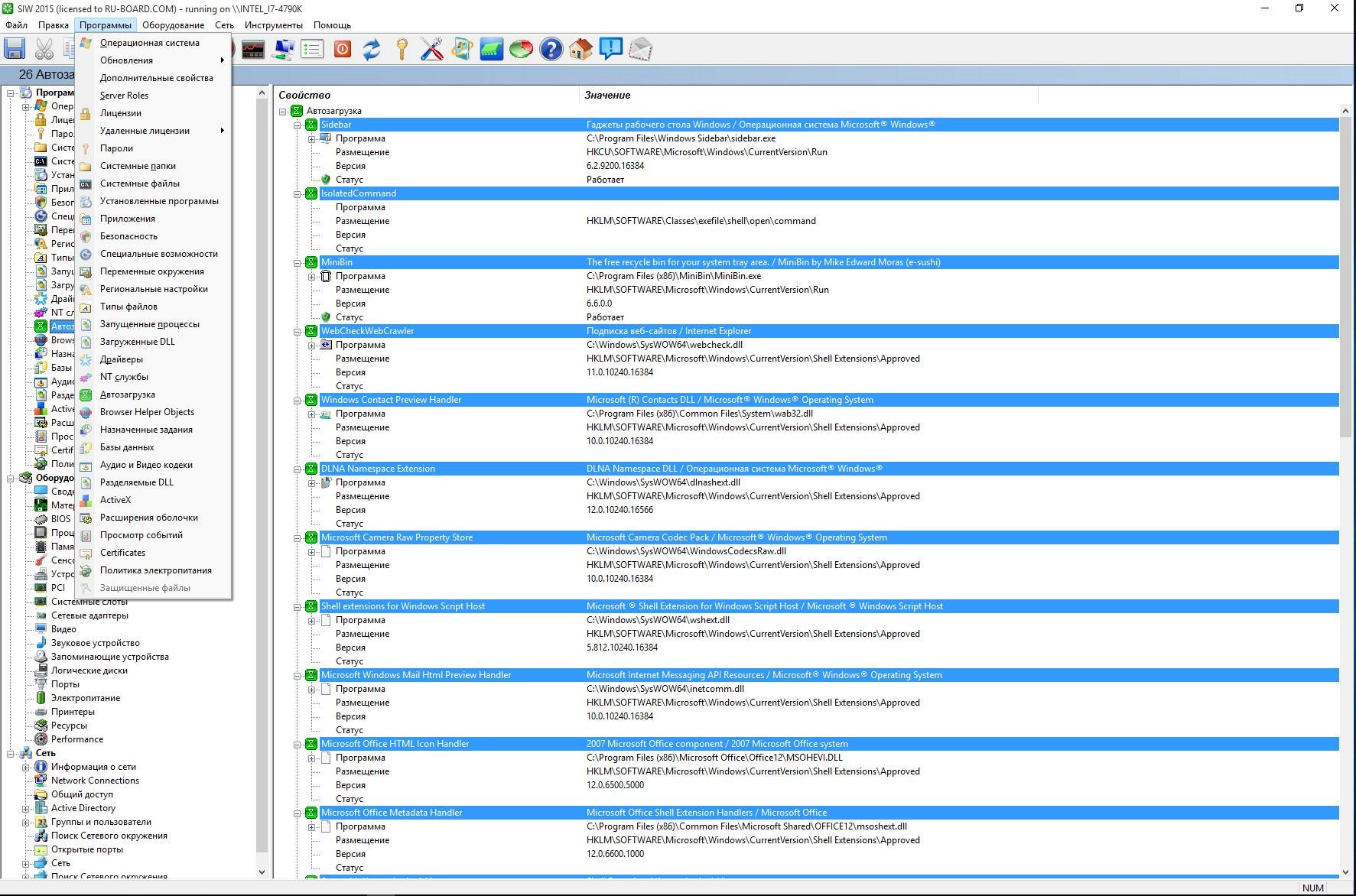This screenshot has width=1356, height=896.
Task: Open the Сеть menu in menu bar
Action: point(224,25)
